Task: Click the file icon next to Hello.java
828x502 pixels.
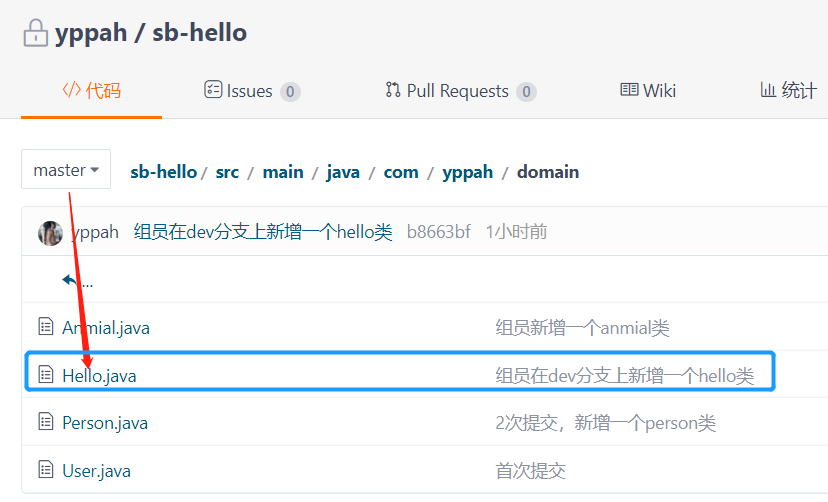Action: tap(45, 375)
